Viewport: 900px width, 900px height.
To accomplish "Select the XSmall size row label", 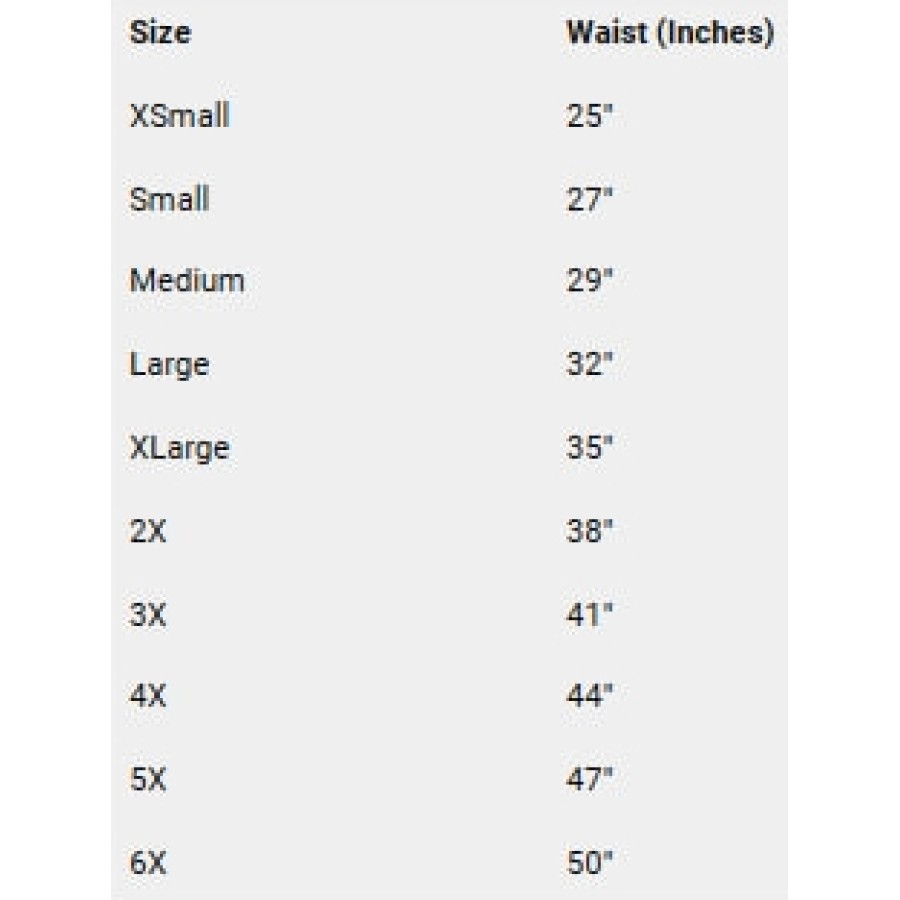I will coord(180,115).
